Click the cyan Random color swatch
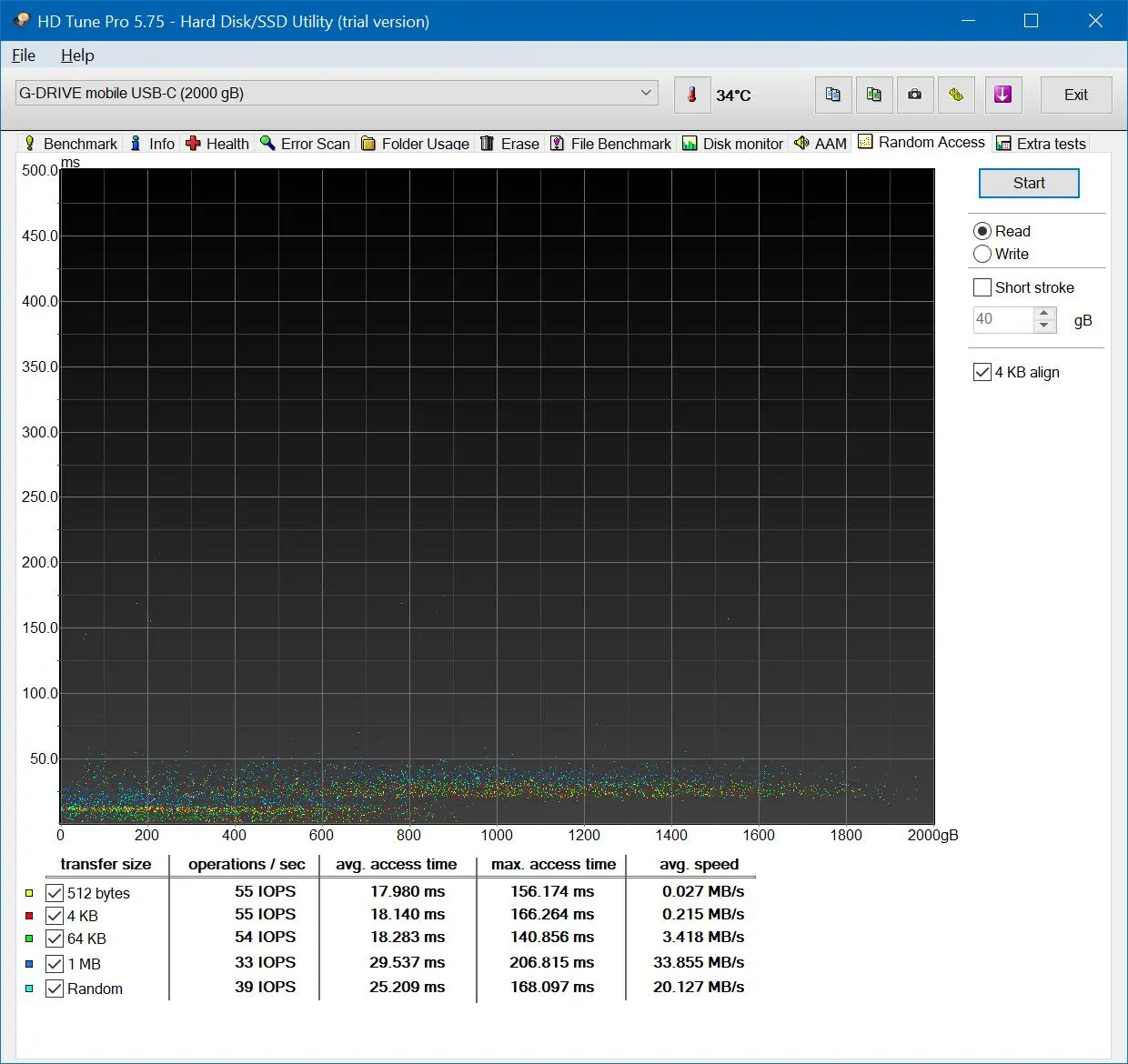Viewport: 1128px width, 1064px height. [x=29, y=989]
